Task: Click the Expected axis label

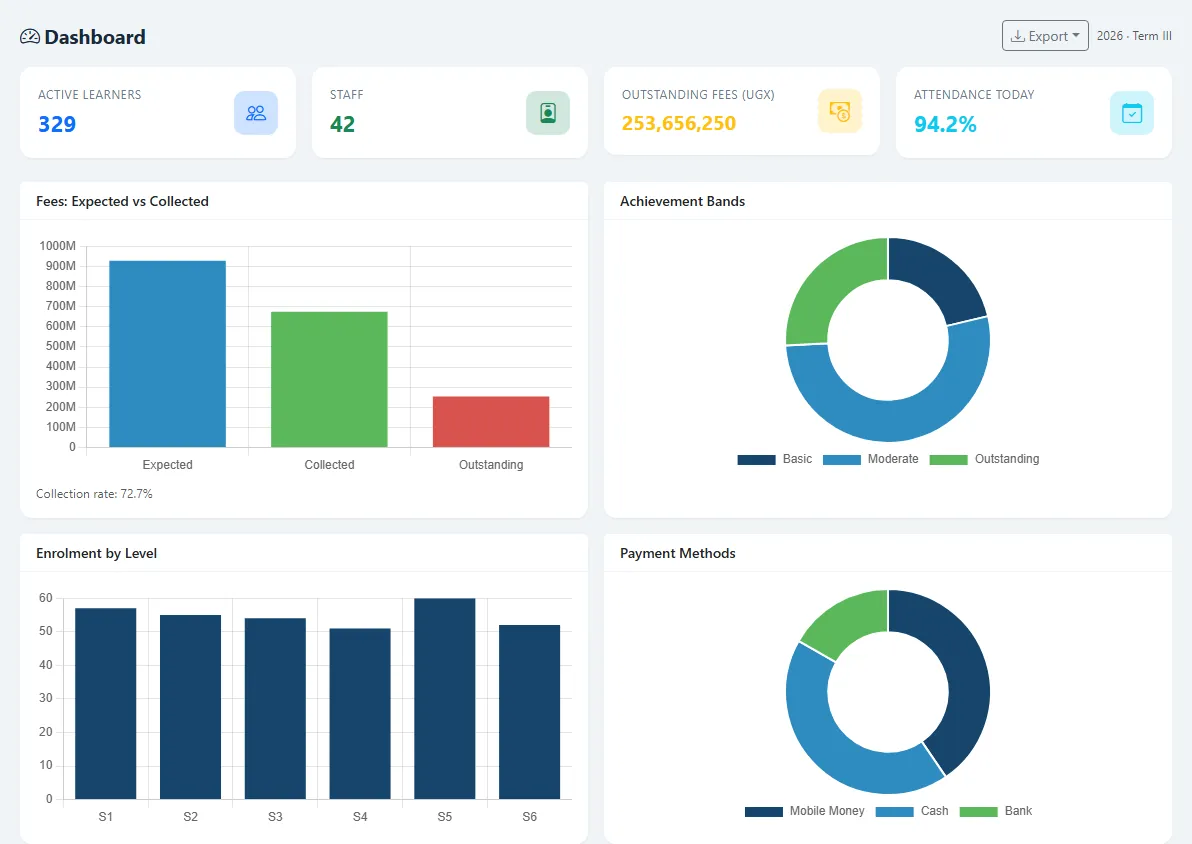Action: pos(167,465)
